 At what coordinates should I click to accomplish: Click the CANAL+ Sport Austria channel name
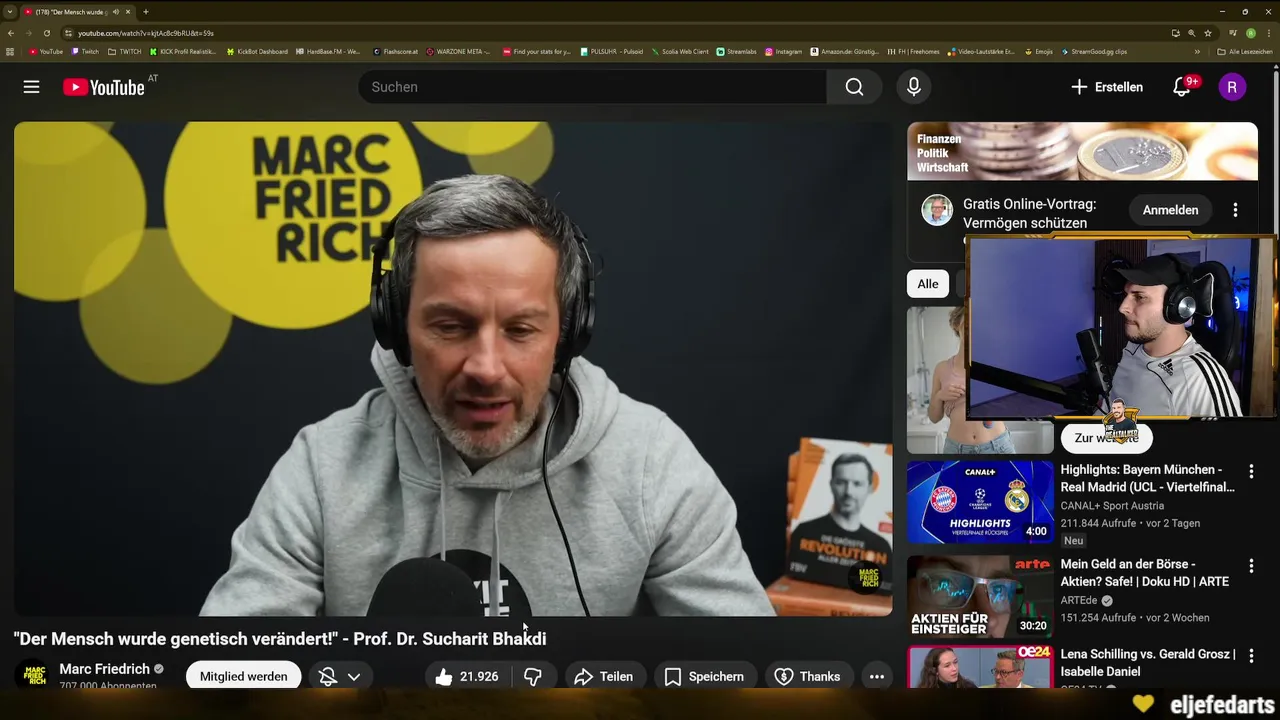click(x=1112, y=506)
